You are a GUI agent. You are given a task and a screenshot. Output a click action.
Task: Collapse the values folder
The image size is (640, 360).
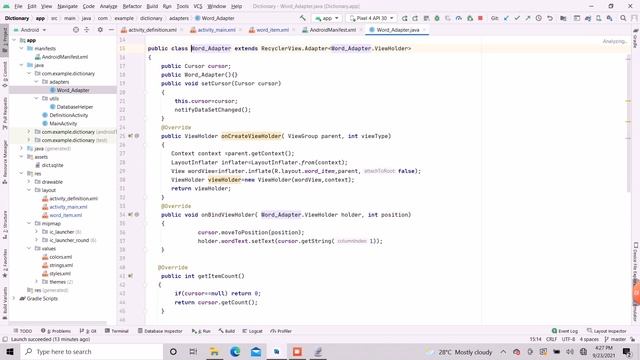pos(29,248)
